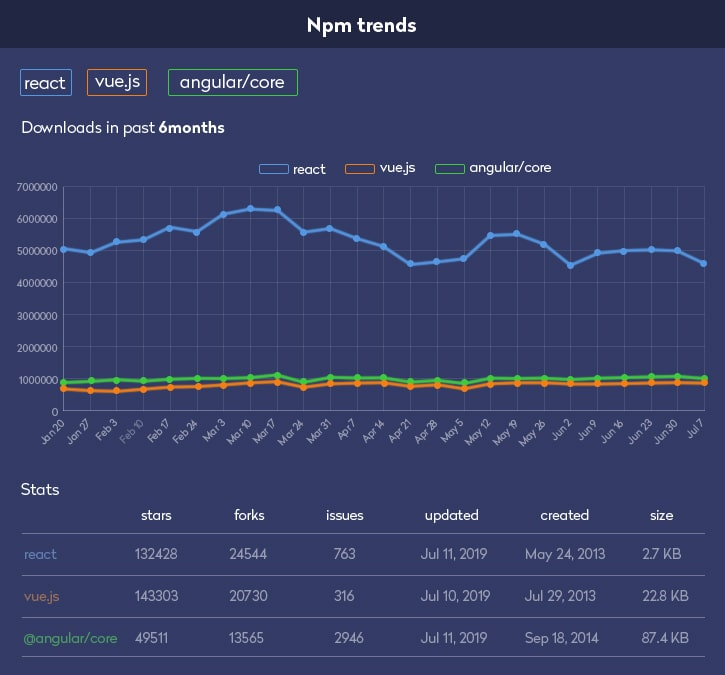Toggle react series in chart legend
The image size is (725, 675).
309,169
